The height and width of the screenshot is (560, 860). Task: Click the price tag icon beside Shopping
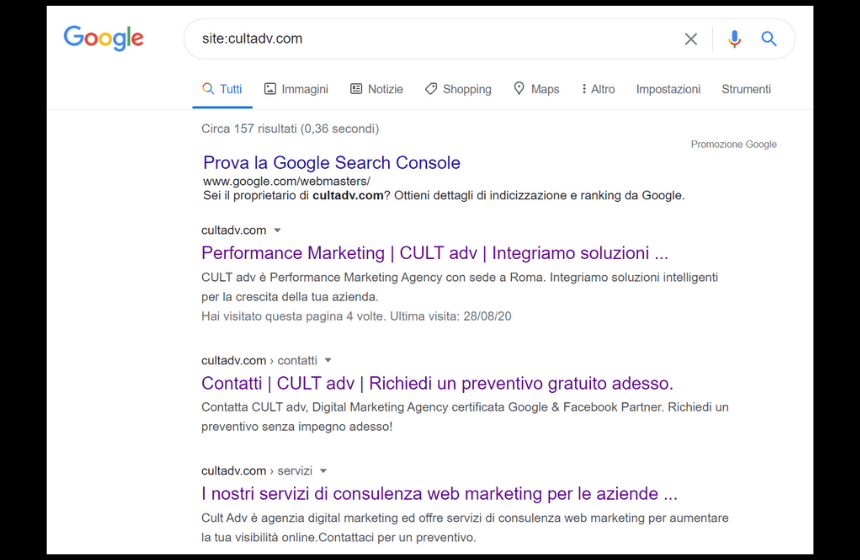431,89
